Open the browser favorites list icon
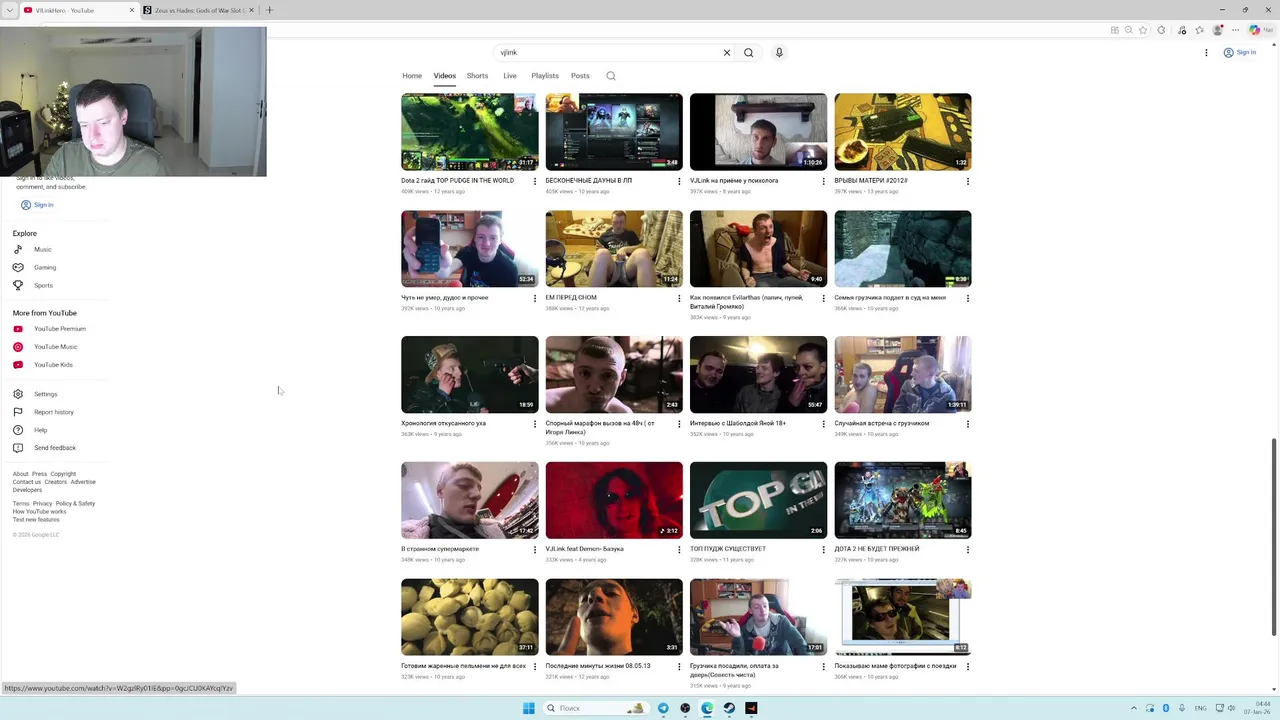Viewport: 1280px width, 720px height. 1199,30
